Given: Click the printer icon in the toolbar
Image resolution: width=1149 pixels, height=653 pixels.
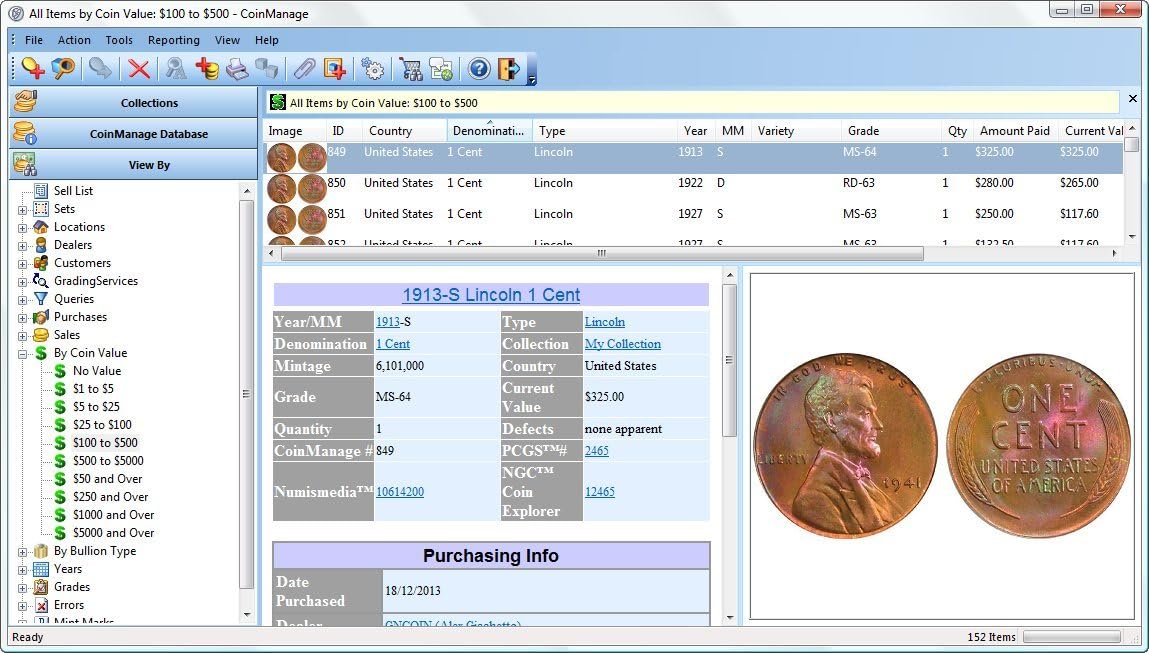Looking at the screenshot, I should 237,69.
